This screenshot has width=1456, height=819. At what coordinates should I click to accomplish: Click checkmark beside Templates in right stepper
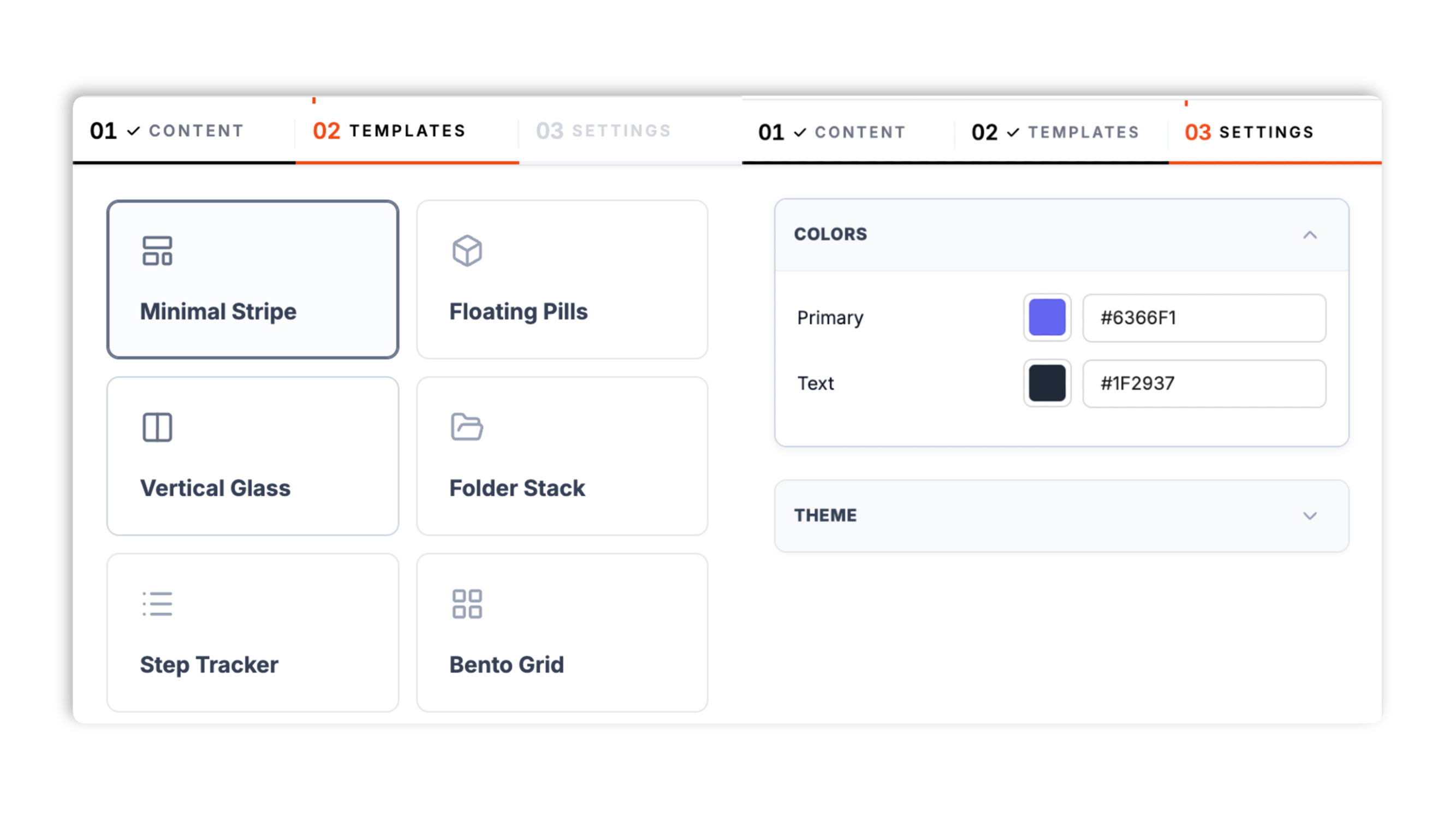(1013, 133)
